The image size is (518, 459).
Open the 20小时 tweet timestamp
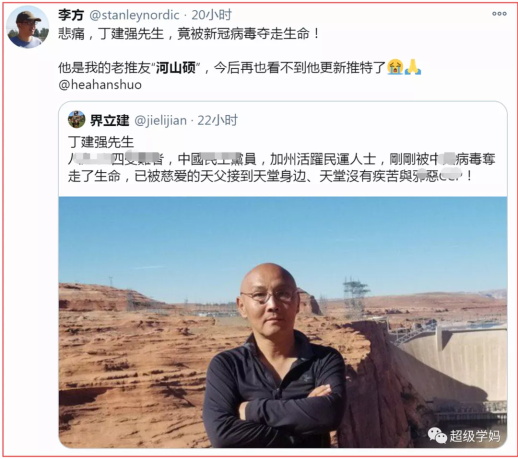click(x=211, y=15)
